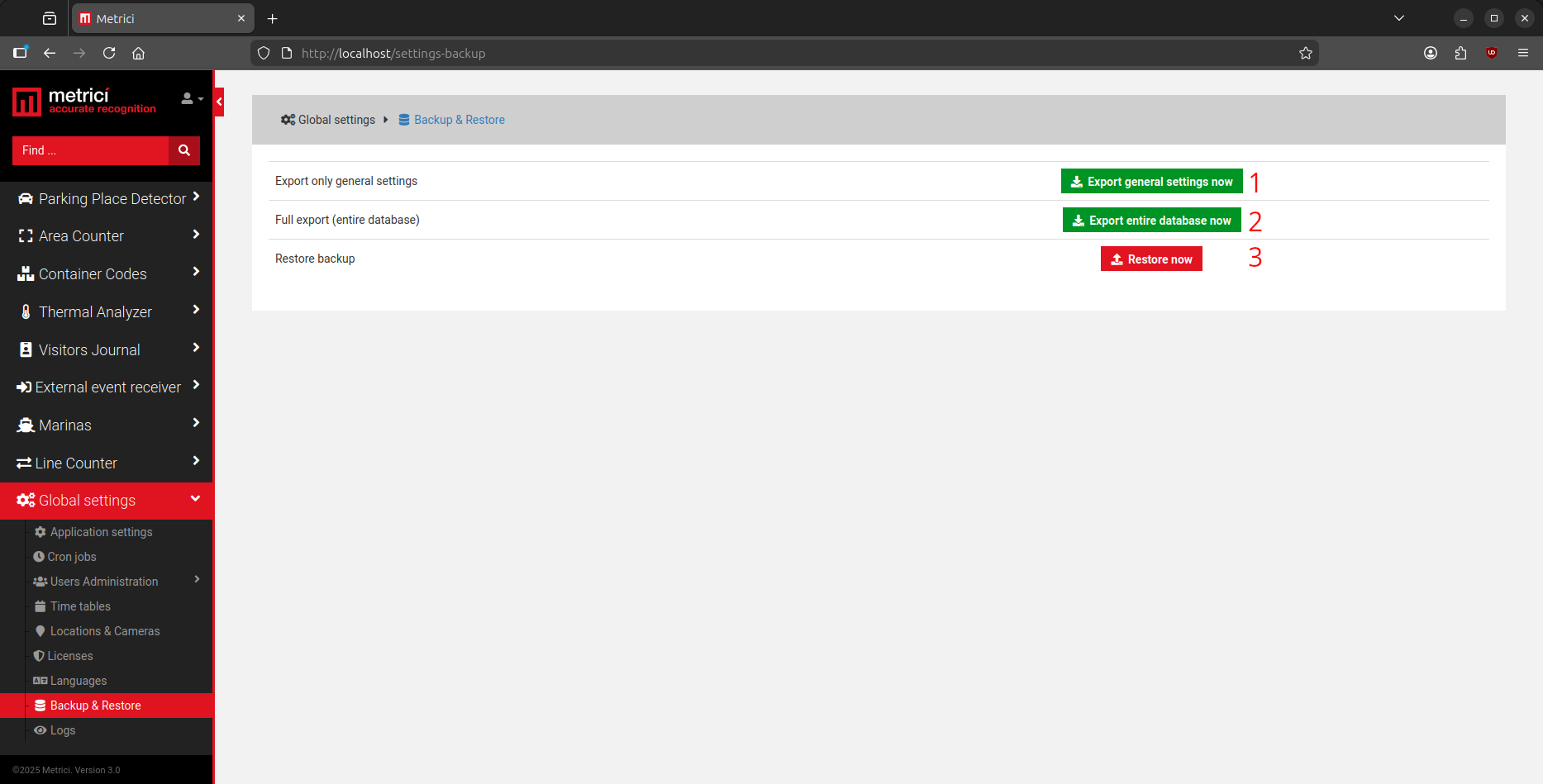Click the Line Counter arrows icon
The height and width of the screenshot is (784, 1543).
coord(24,463)
